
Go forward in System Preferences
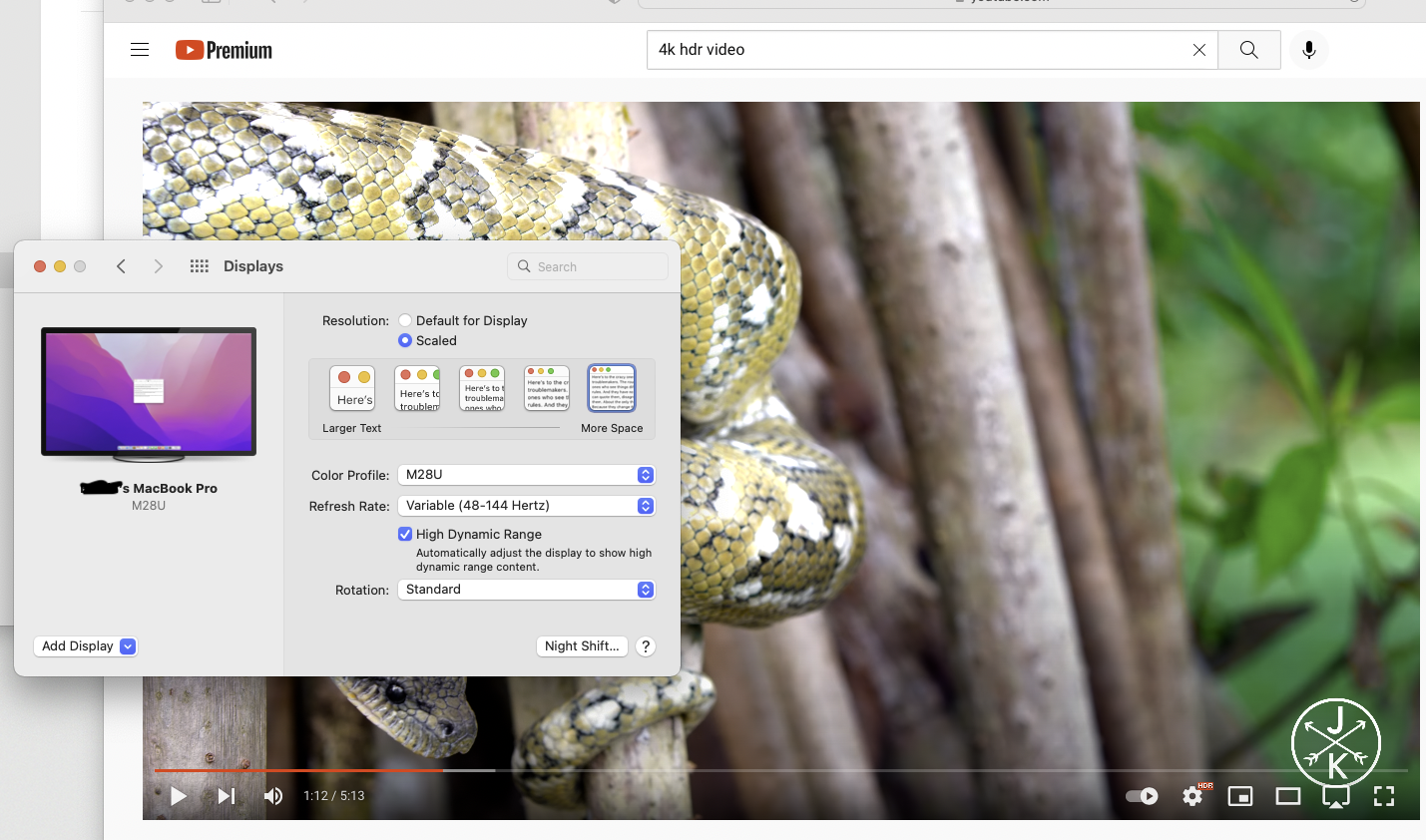tap(158, 266)
